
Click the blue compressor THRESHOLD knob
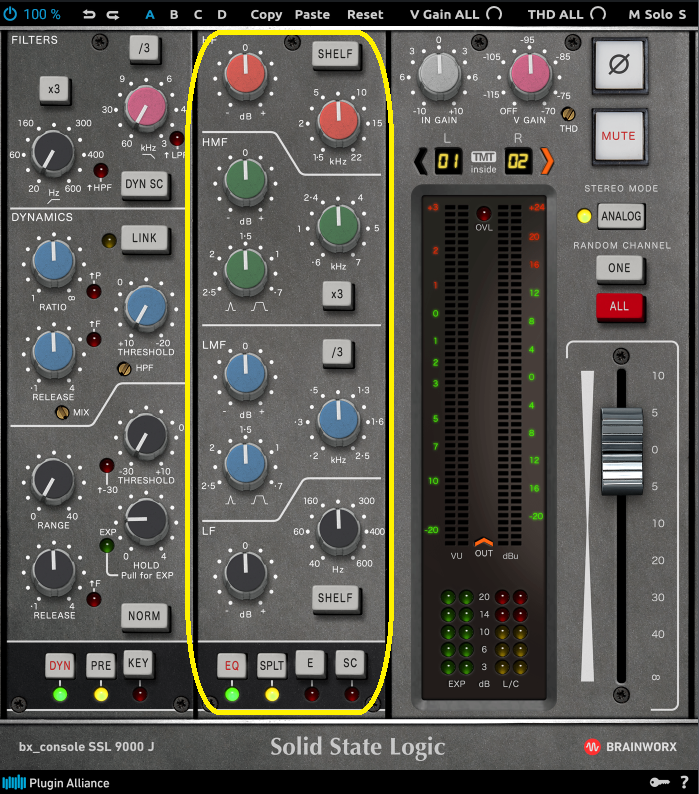click(145, 308)
